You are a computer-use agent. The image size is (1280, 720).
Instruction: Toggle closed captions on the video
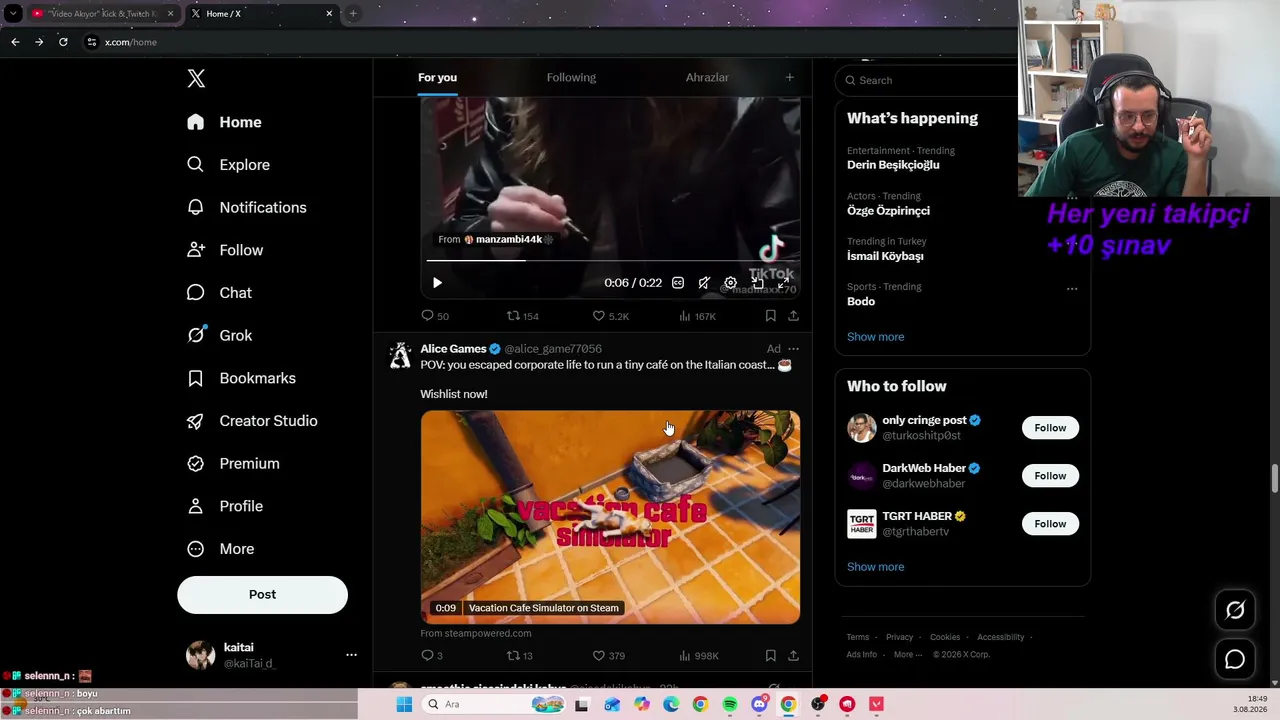(678, 283)
